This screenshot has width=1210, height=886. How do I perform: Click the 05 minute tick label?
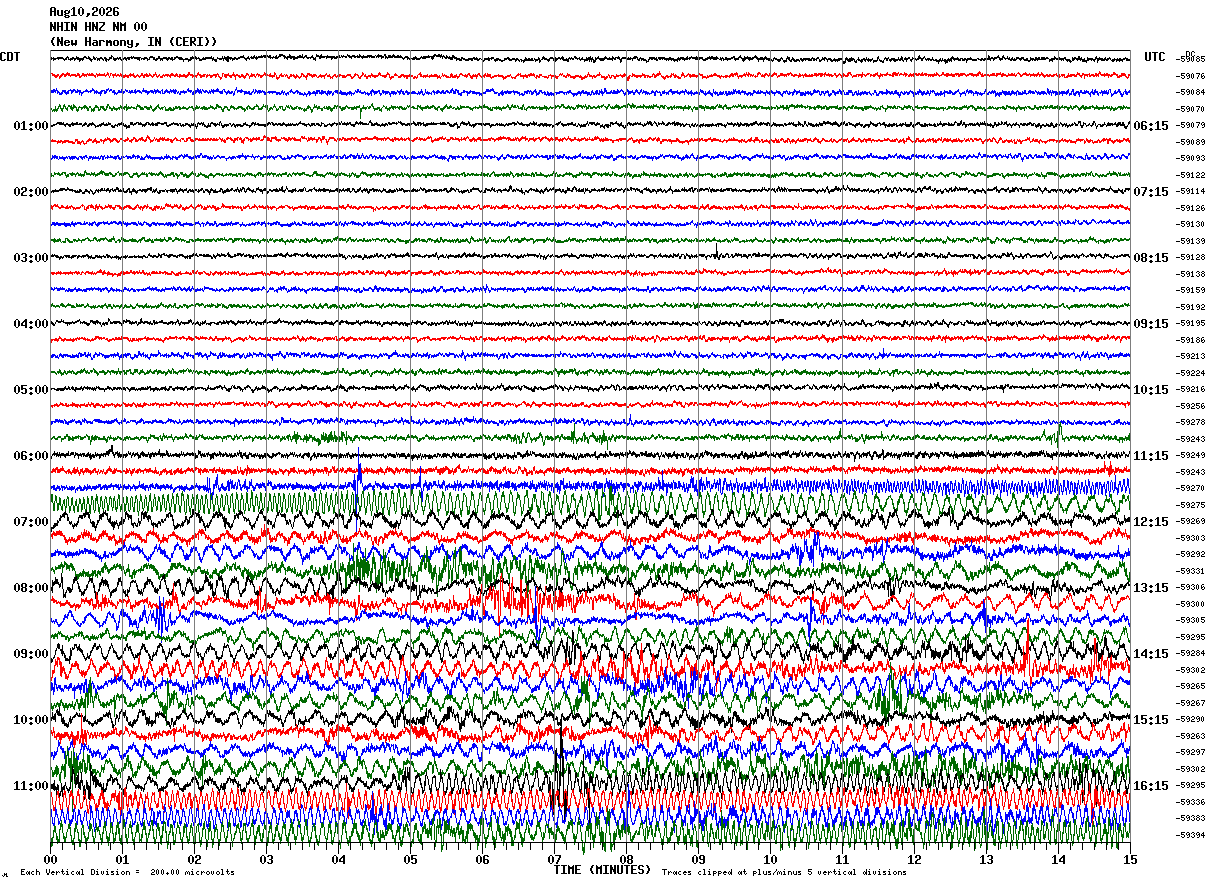[410, 859]
